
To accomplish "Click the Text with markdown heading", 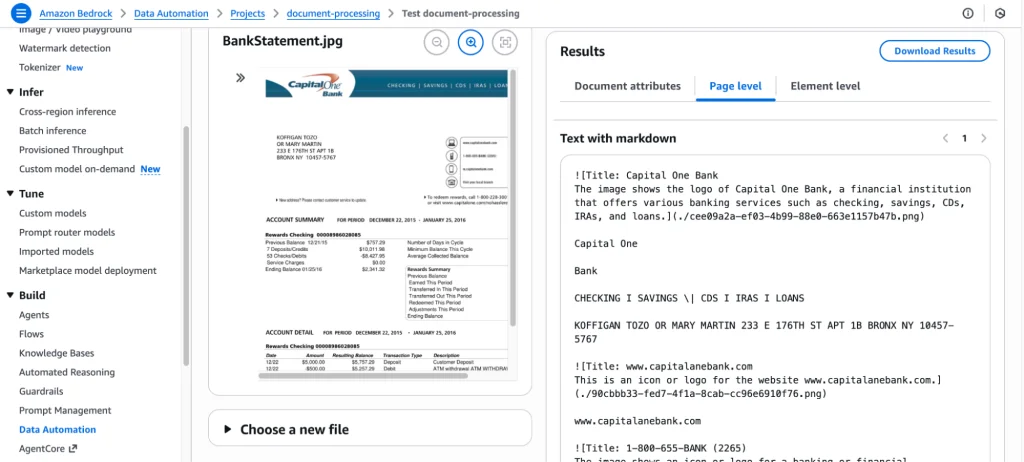I will coord(618,139).
